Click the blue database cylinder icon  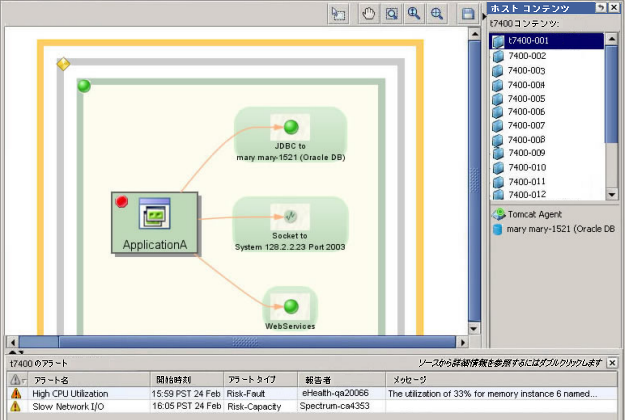coord(497,229)
